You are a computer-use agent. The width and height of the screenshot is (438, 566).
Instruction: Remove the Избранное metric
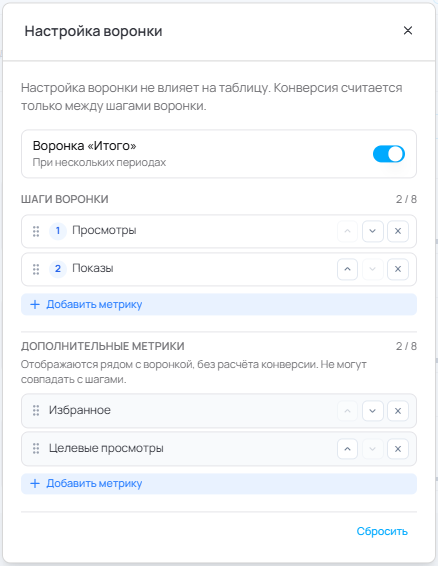click(x=398, y=411)
